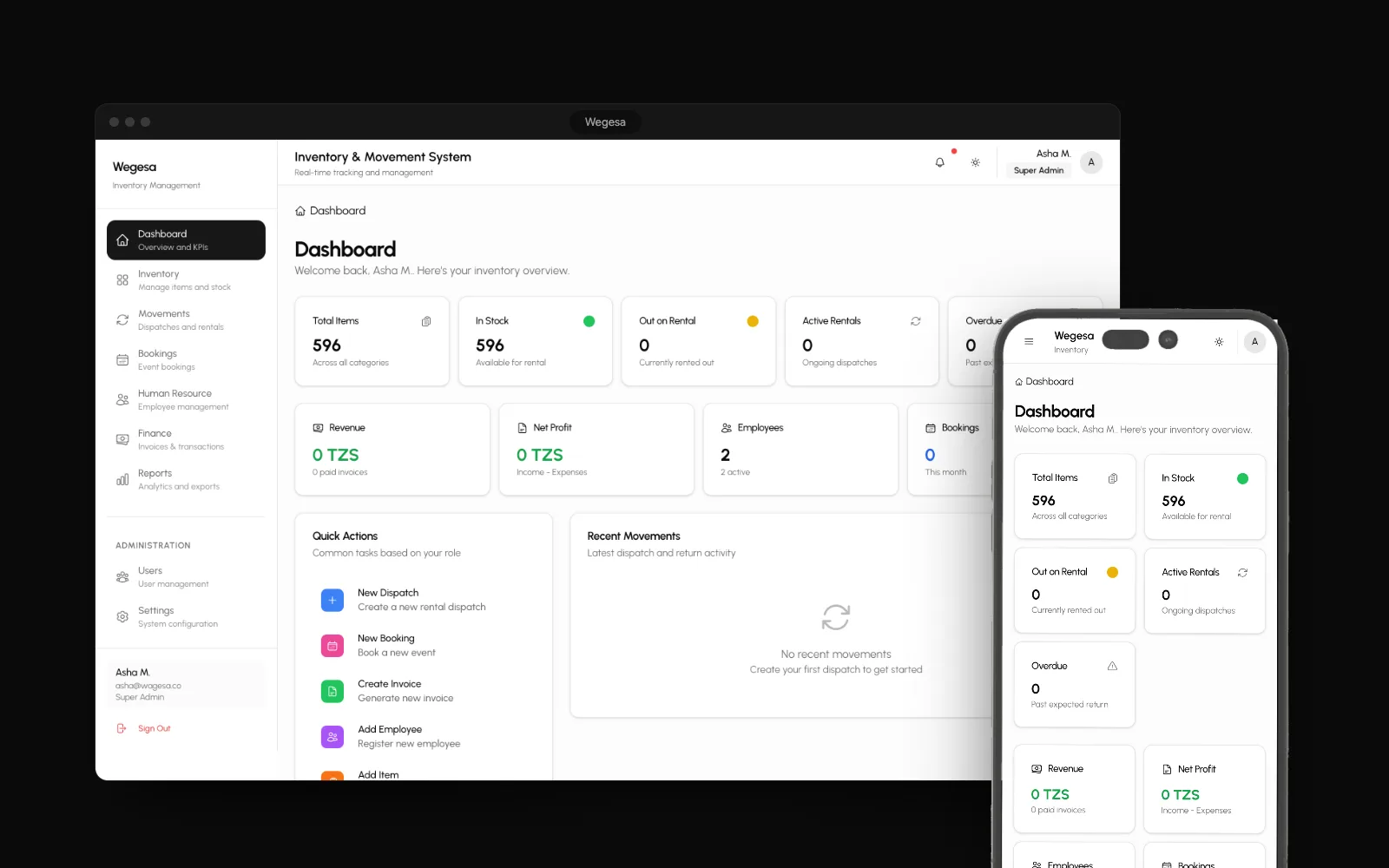The image size is (1389, 868).
Task: Open Settings under Administration
Action: [x=186, y=617]
